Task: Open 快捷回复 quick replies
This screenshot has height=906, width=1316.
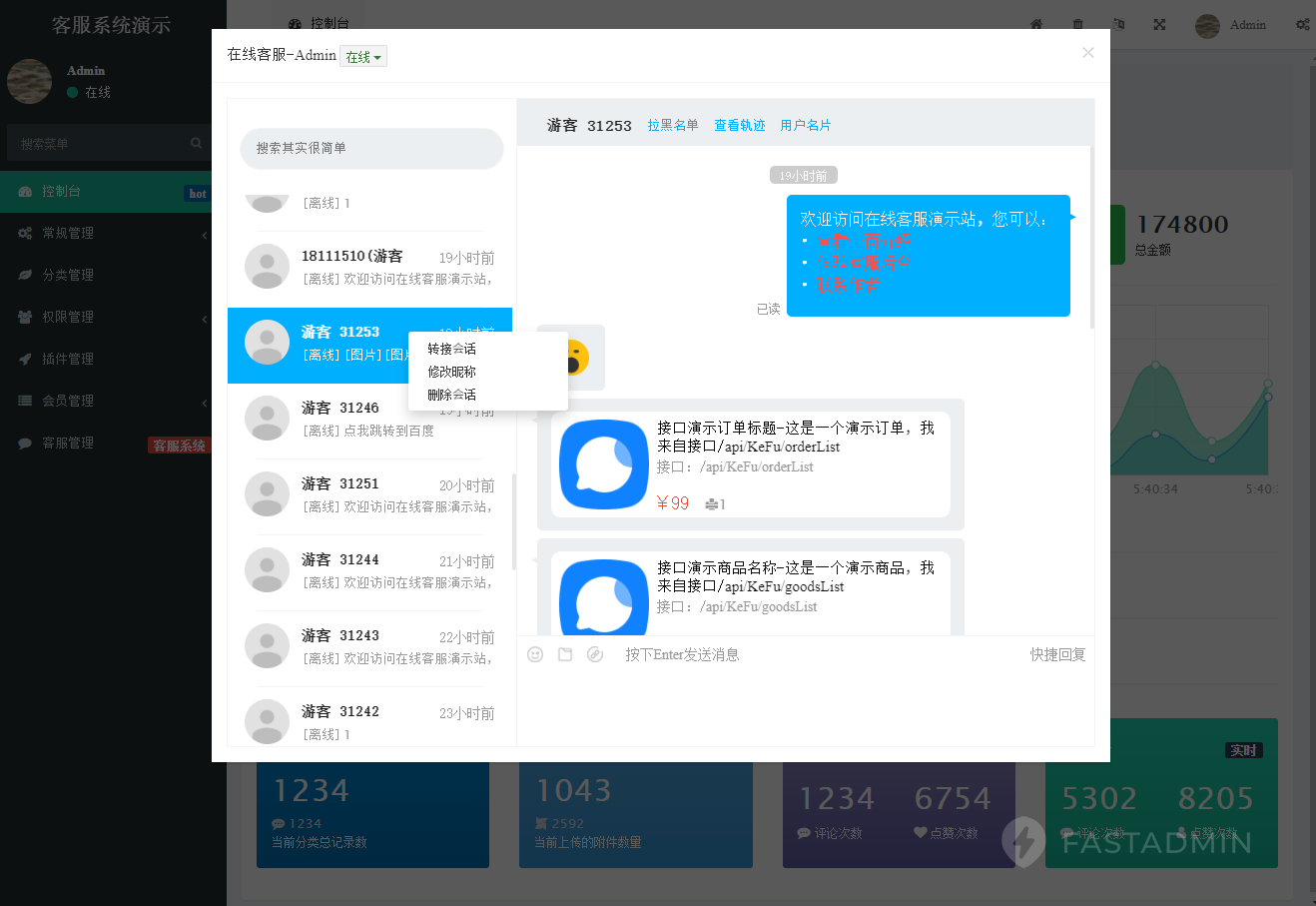Action: (1057, 654)
